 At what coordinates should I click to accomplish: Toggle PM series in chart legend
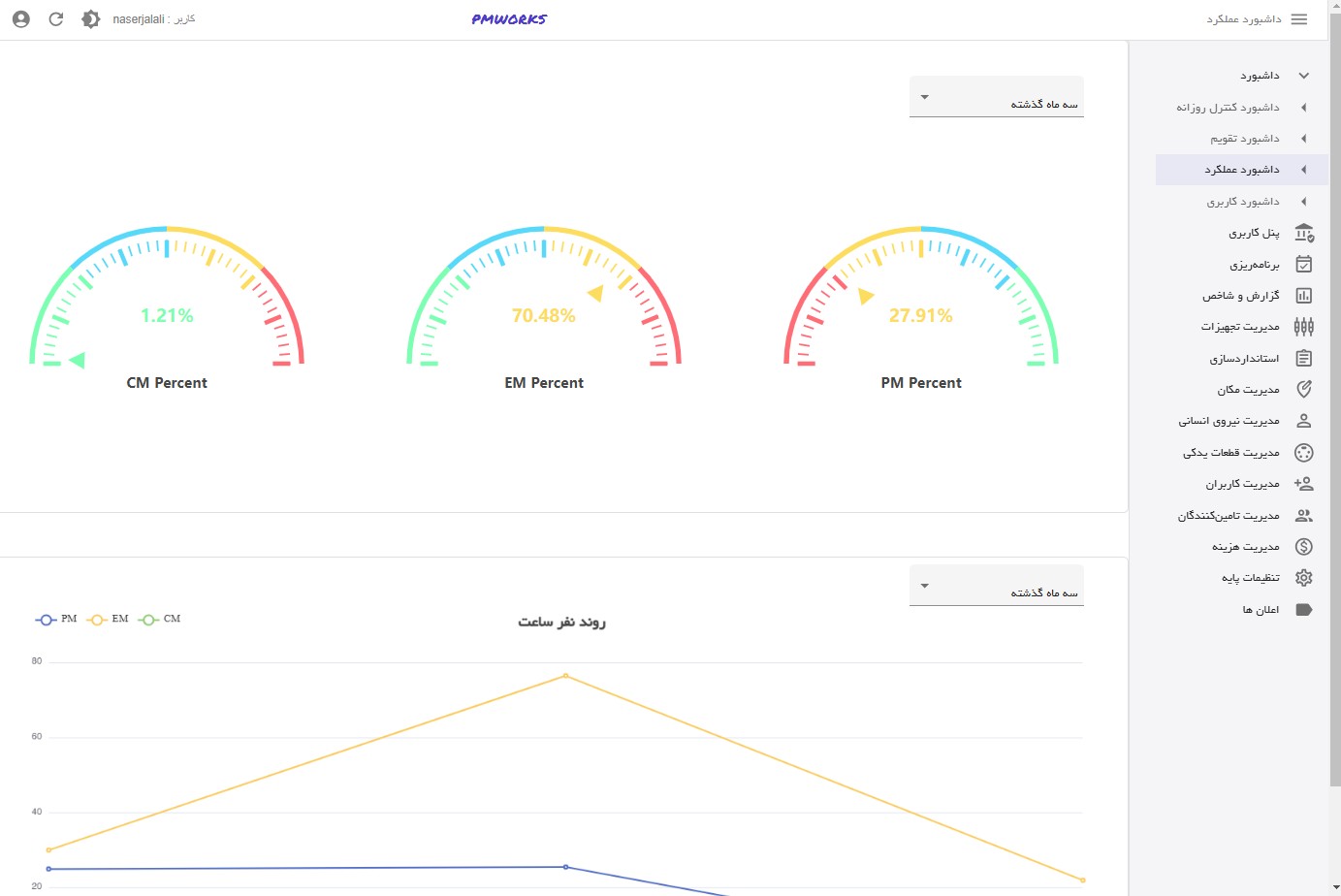[56, 620]
